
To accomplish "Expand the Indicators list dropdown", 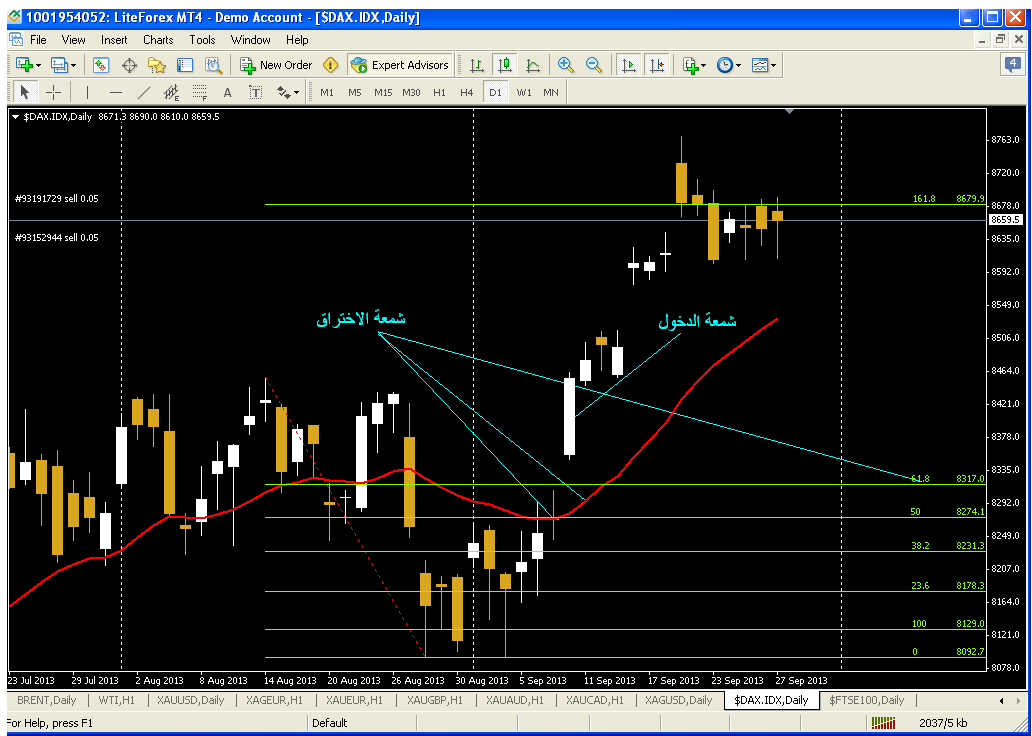I will 695,65.
